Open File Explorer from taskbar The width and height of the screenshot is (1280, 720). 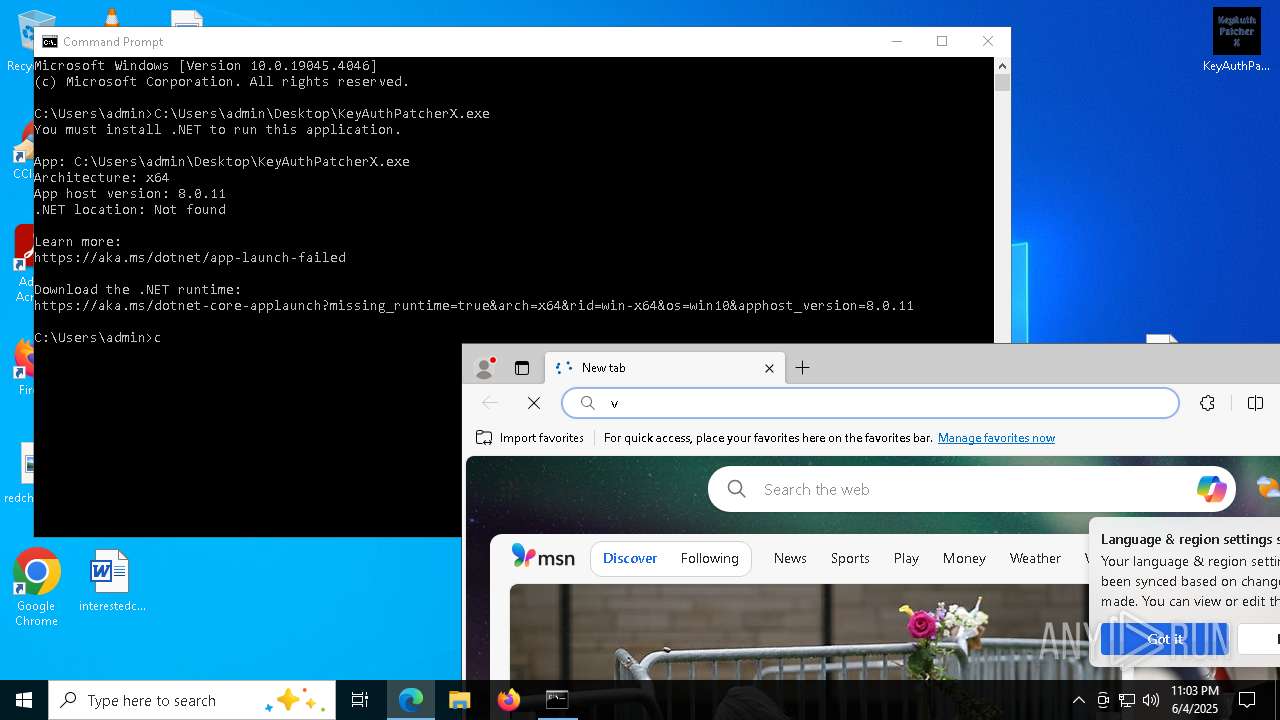point(459,700)
